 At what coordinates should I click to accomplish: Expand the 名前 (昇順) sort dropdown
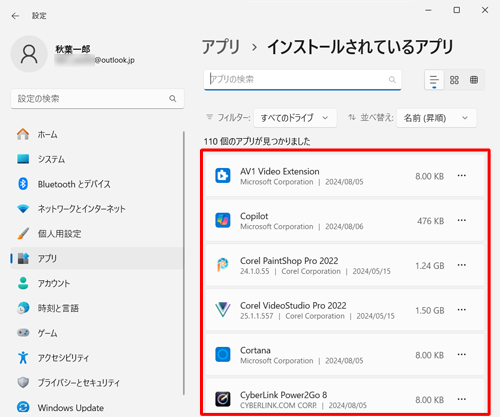tap(436, 118)
